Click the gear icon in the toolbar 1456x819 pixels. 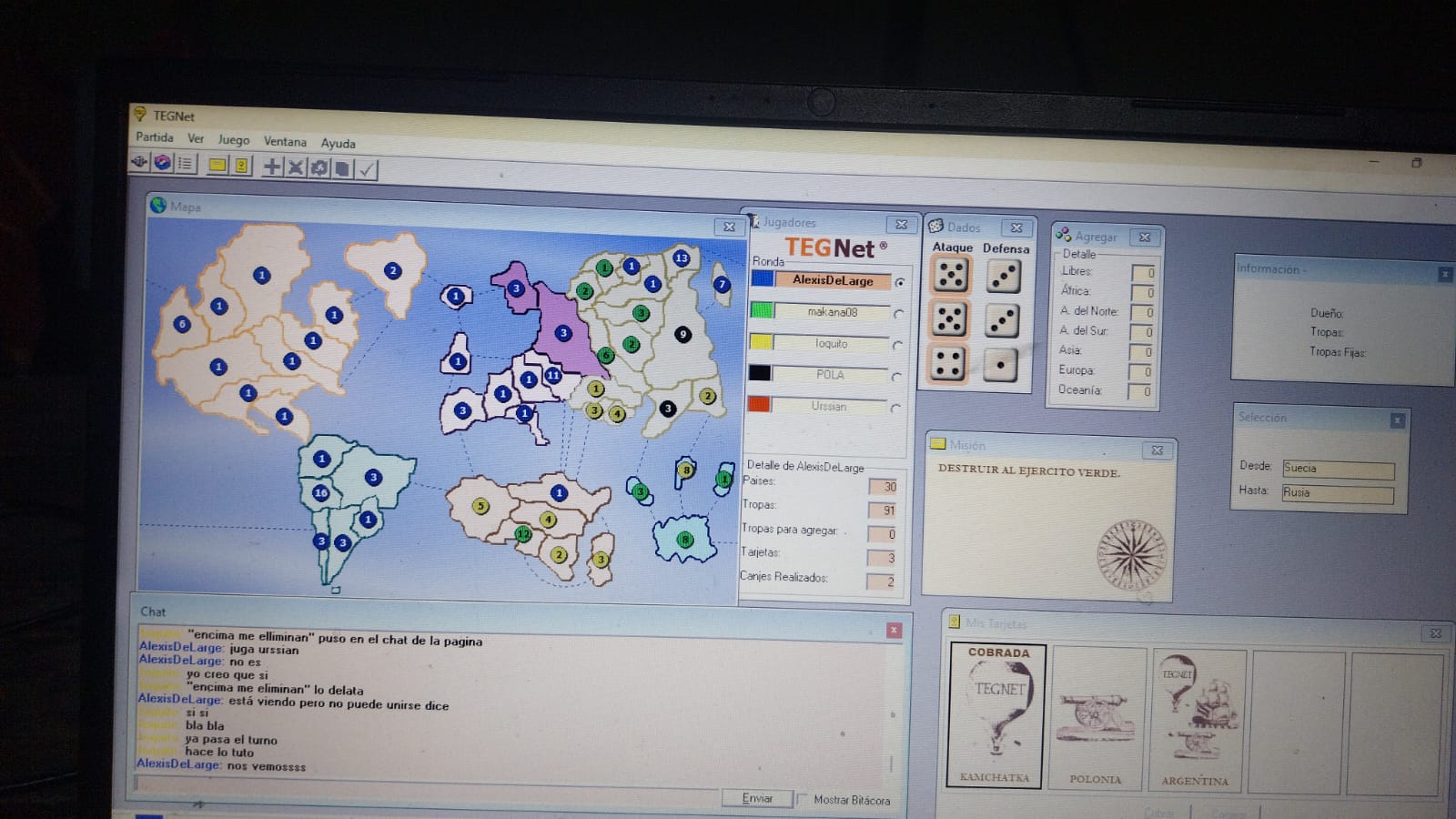pyautogui.click(x=318, y=168)
